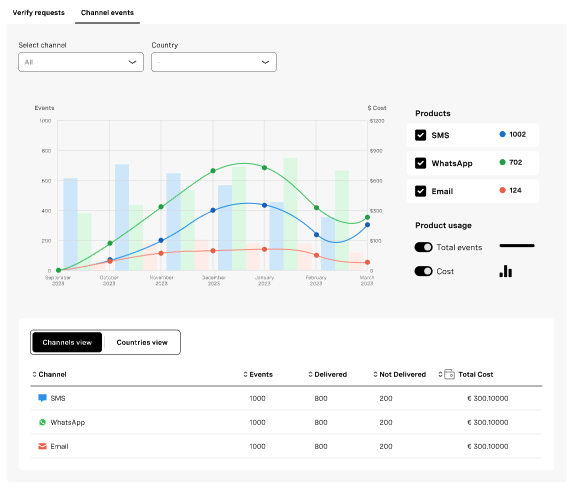Viewport: 571px width, 492px height.
Task: Click the blue SMS legend dot
Action: click(503, 134)
